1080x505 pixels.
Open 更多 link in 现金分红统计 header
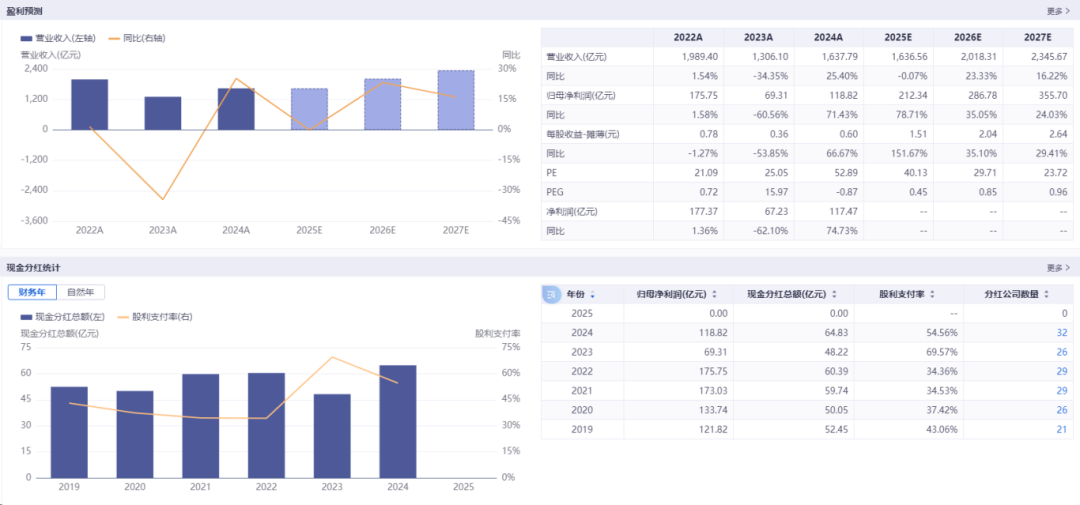(1058, 267)
